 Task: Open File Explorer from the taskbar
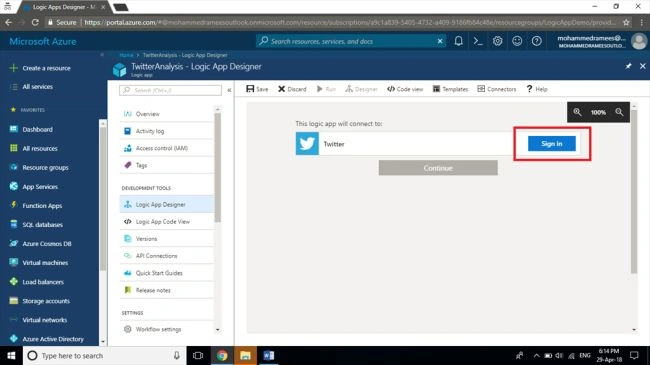pos(245,355)
